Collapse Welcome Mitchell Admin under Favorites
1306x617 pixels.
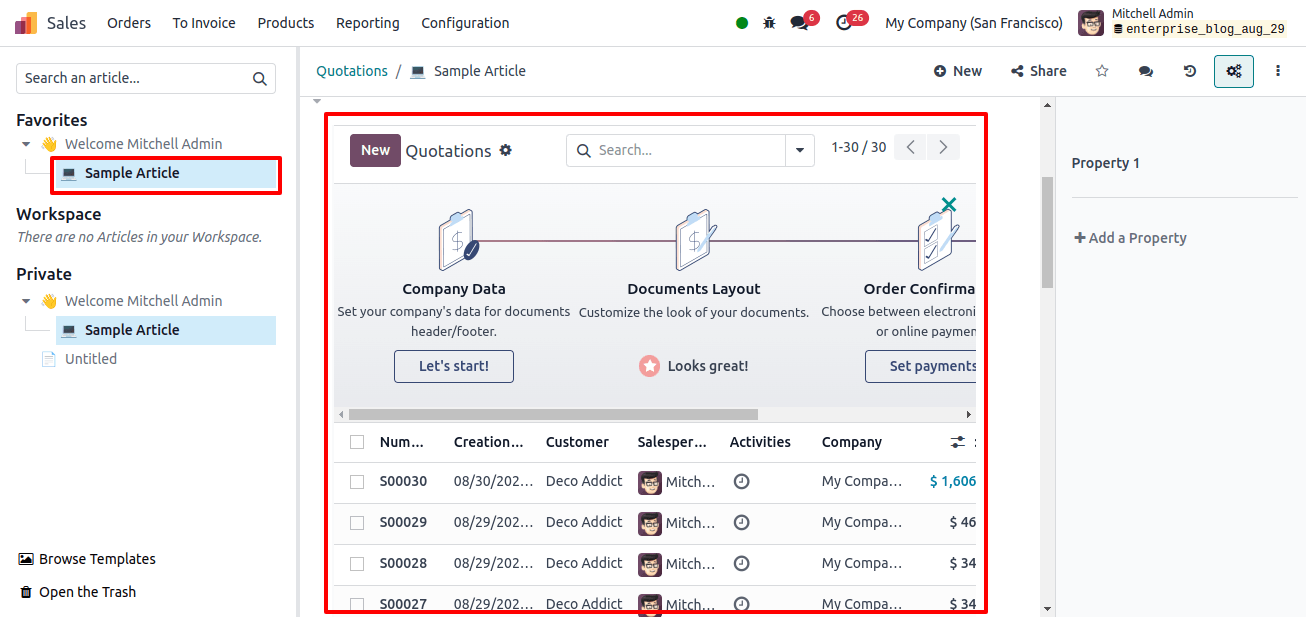tap(26, 144)
